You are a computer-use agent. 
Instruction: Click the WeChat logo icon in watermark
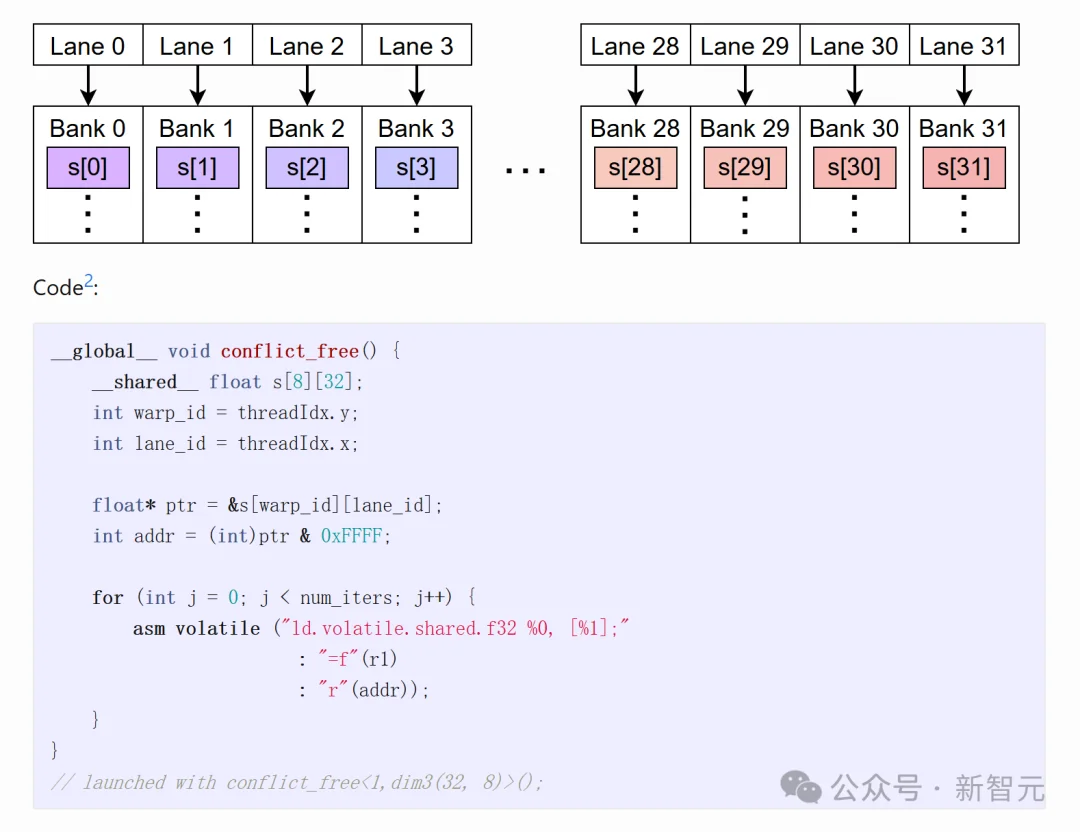point(803,787)
